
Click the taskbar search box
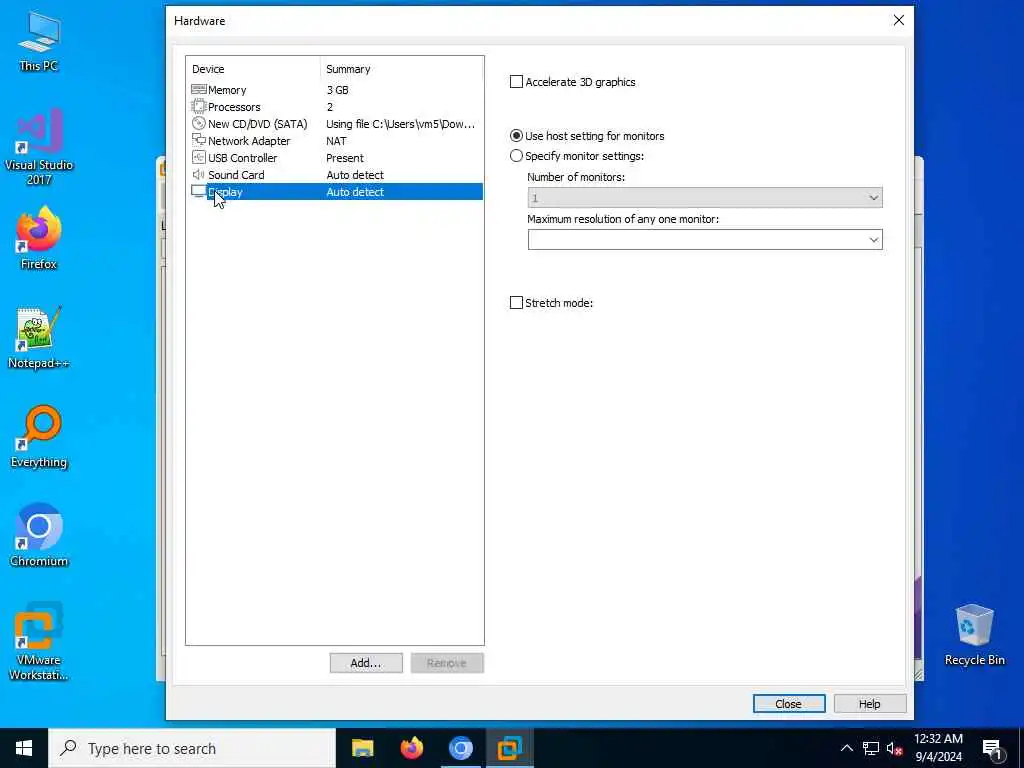pos(192,748)
